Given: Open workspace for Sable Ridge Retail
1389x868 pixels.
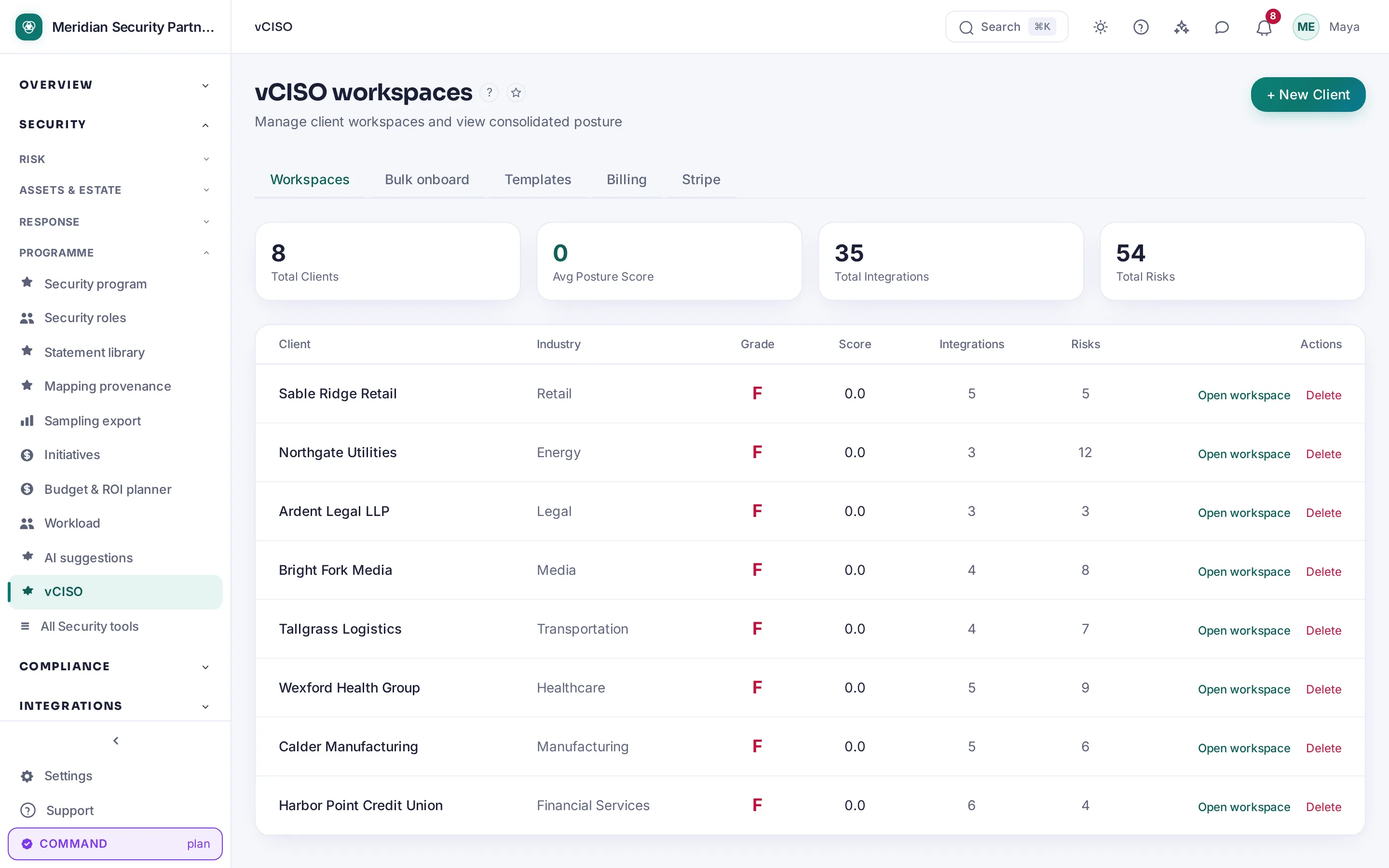Looking at the screenshot, I should [x=1244, y=395].
